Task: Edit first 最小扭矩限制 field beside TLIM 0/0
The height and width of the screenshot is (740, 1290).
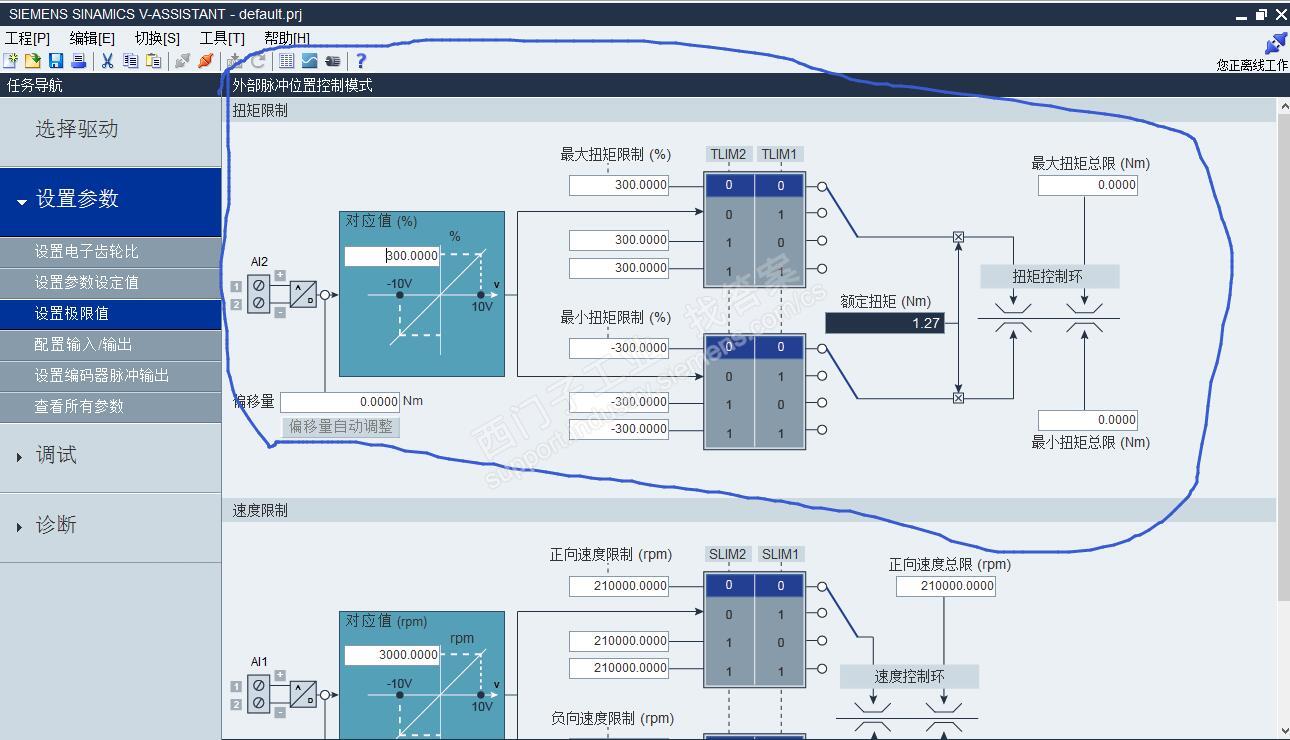Action: [619, 348]
